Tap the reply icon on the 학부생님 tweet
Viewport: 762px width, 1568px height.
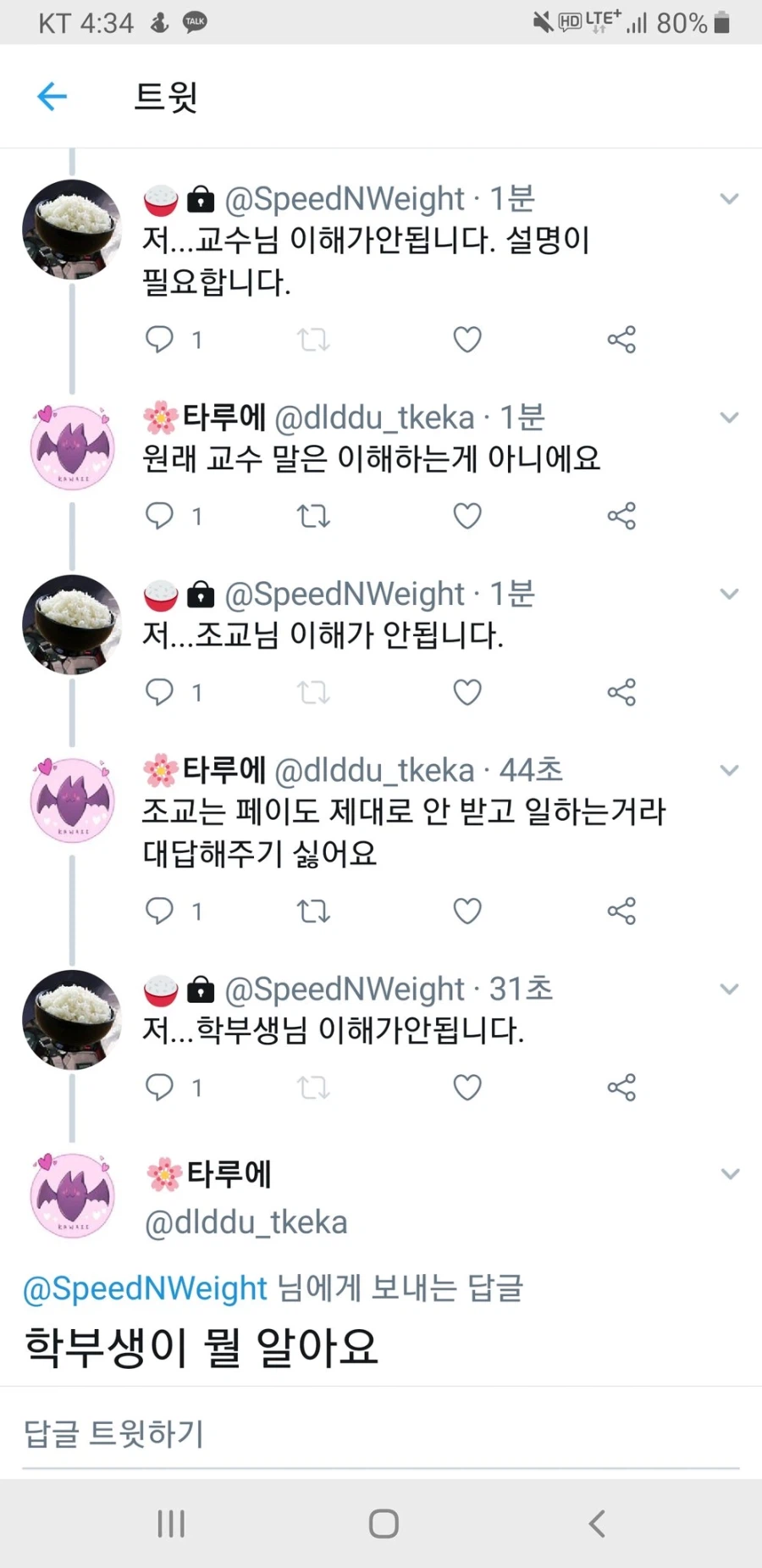(160, 1087)
